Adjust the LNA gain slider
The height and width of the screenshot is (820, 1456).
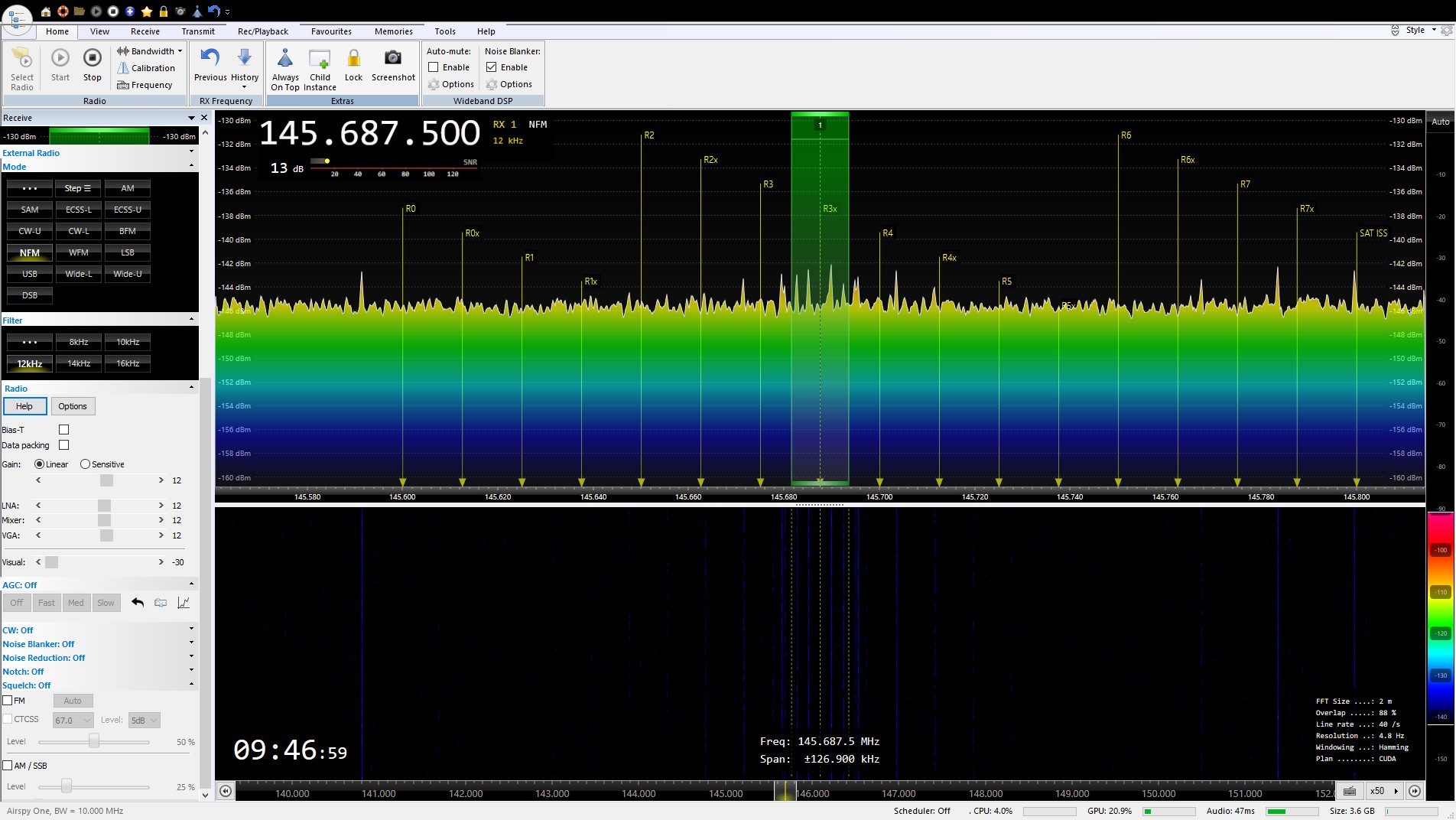pos(104,506)
